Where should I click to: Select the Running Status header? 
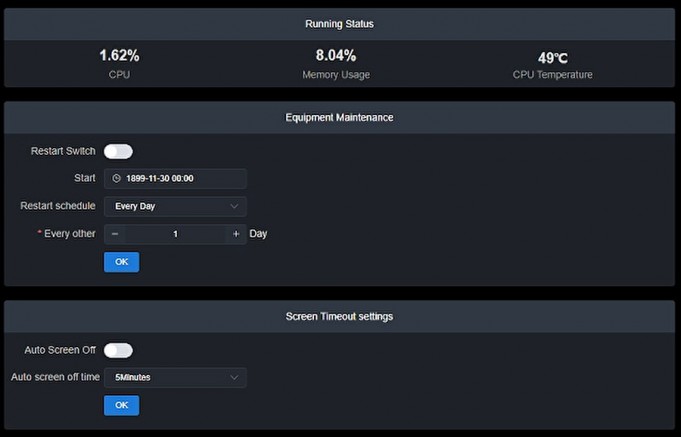pyautogui.click(x=339, y=24)
